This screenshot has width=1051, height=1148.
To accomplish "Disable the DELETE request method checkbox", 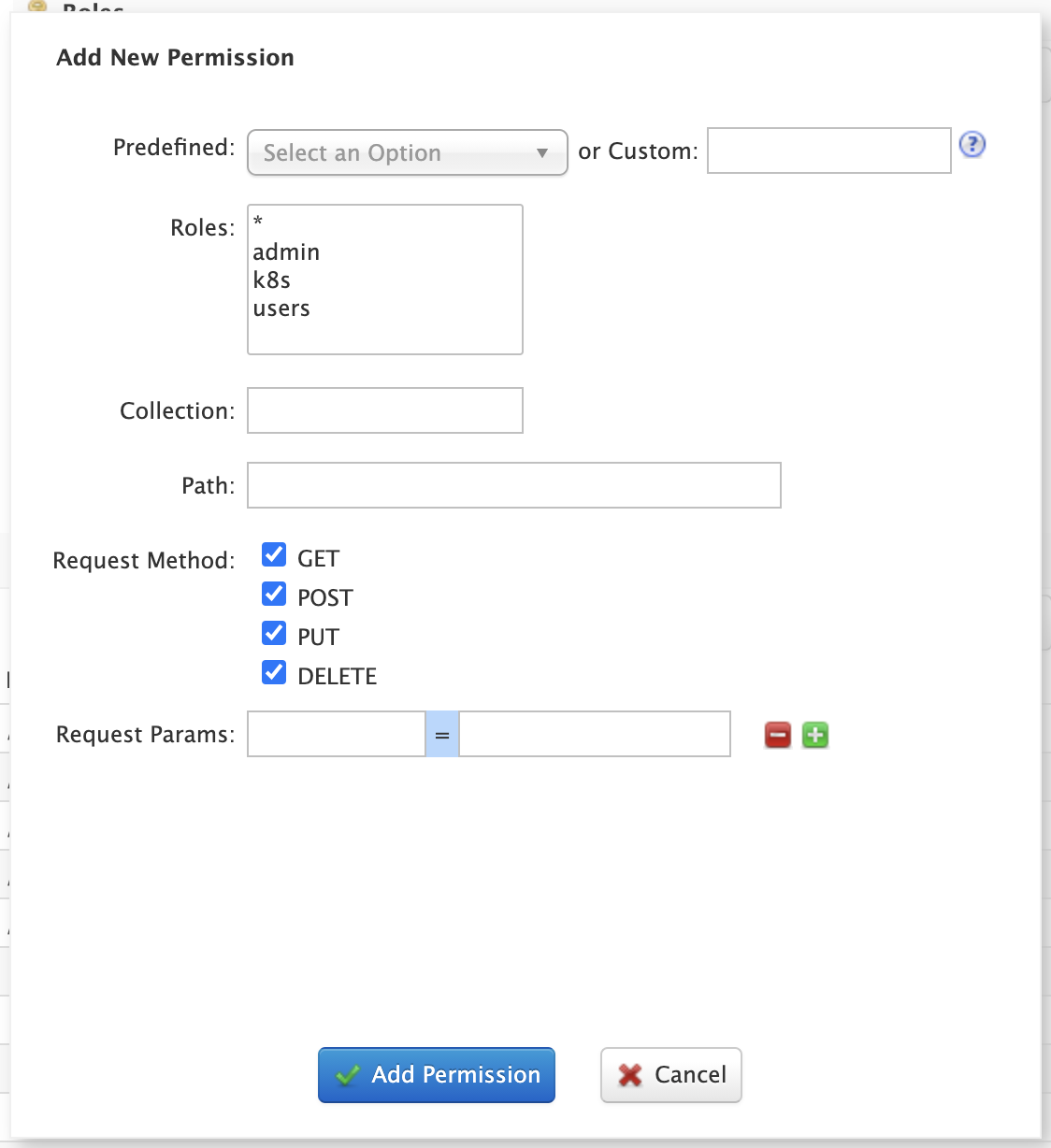I will [x=274, y=673].
